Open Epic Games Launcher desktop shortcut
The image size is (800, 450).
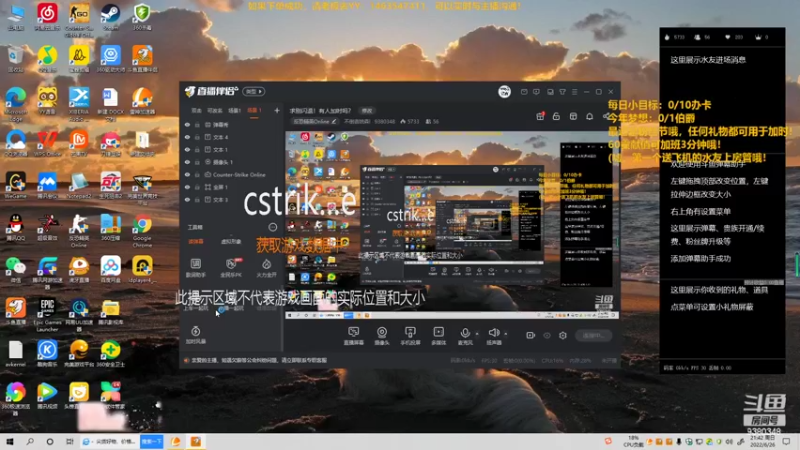point(47,314)
